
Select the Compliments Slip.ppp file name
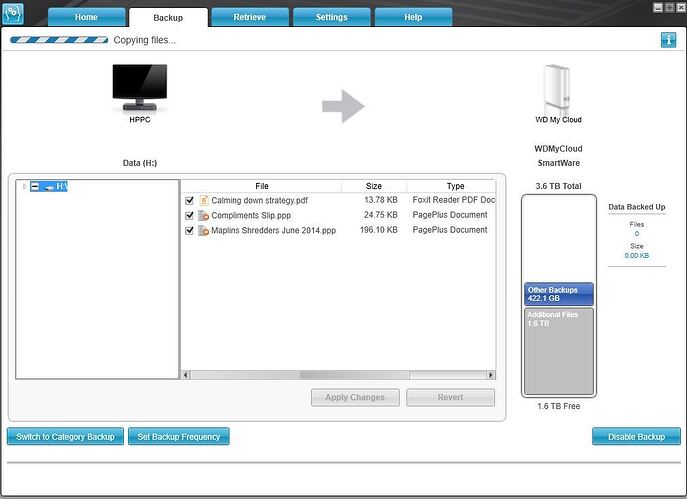click(251, 216)
